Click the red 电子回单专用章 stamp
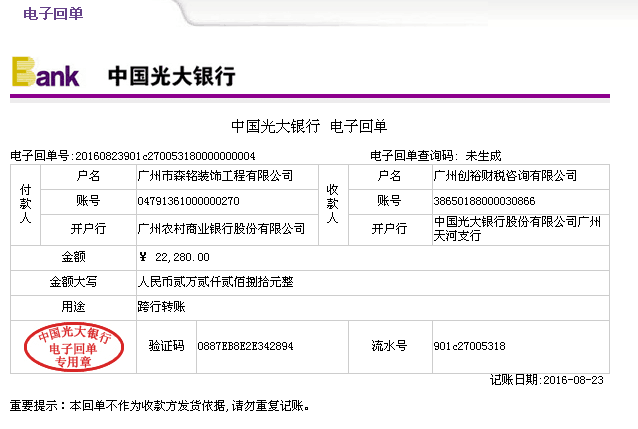The image size is (638, 429). pyautogui.click(x=74, y=347)
